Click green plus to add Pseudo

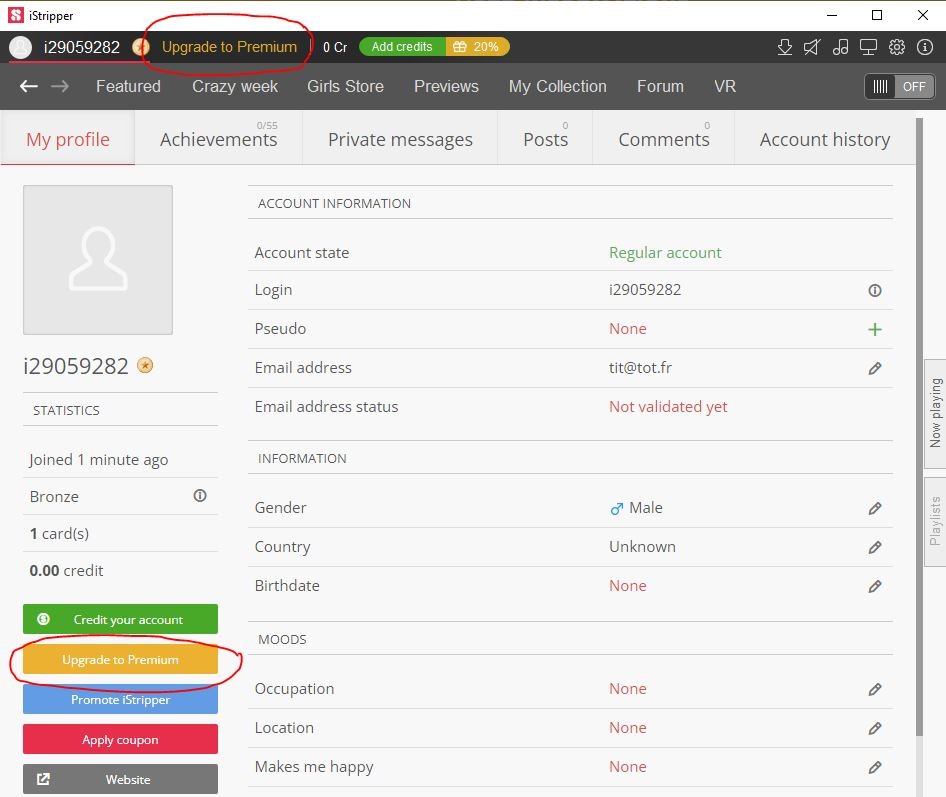pyautogui.click(x=875, y=329)
